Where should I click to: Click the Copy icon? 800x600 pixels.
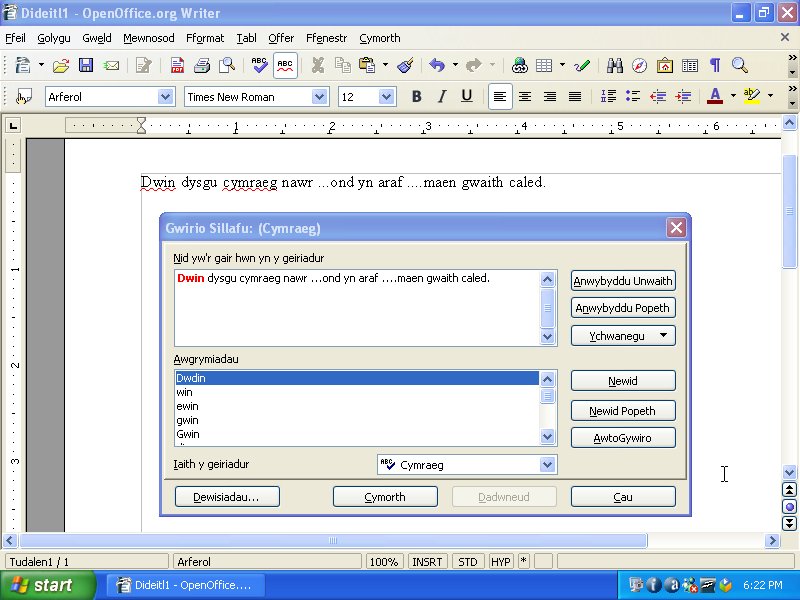(x=342, y=65)
